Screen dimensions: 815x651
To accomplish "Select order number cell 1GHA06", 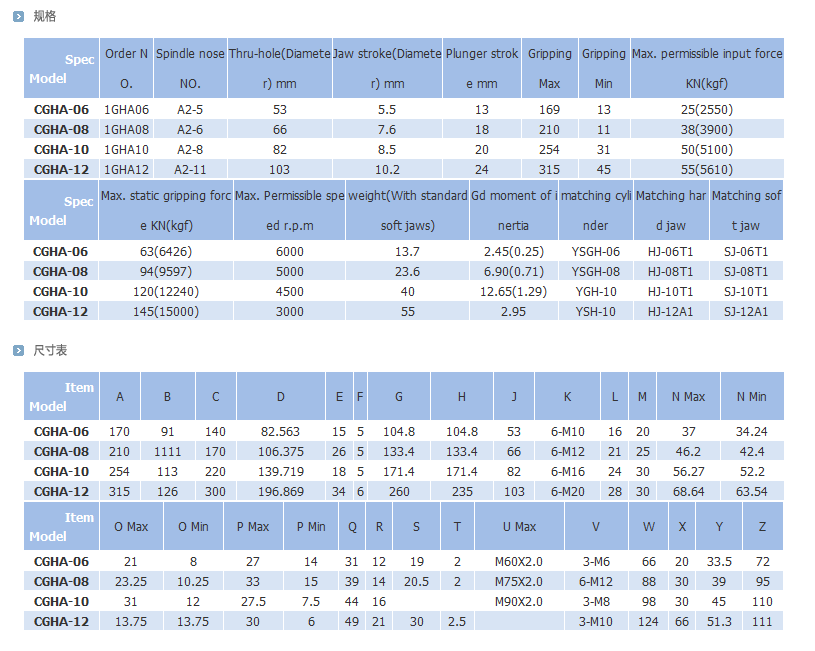I will point(126,110).
